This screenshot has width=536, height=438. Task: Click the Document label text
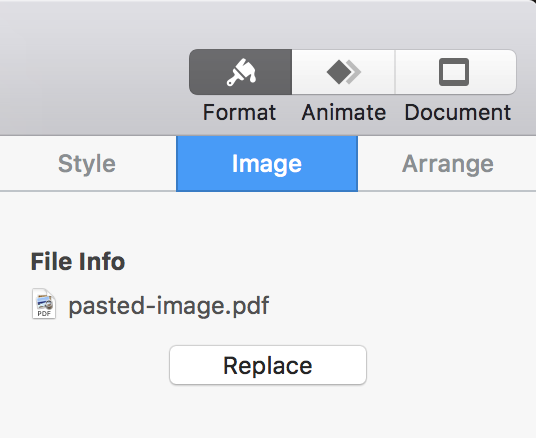point(458,112)
